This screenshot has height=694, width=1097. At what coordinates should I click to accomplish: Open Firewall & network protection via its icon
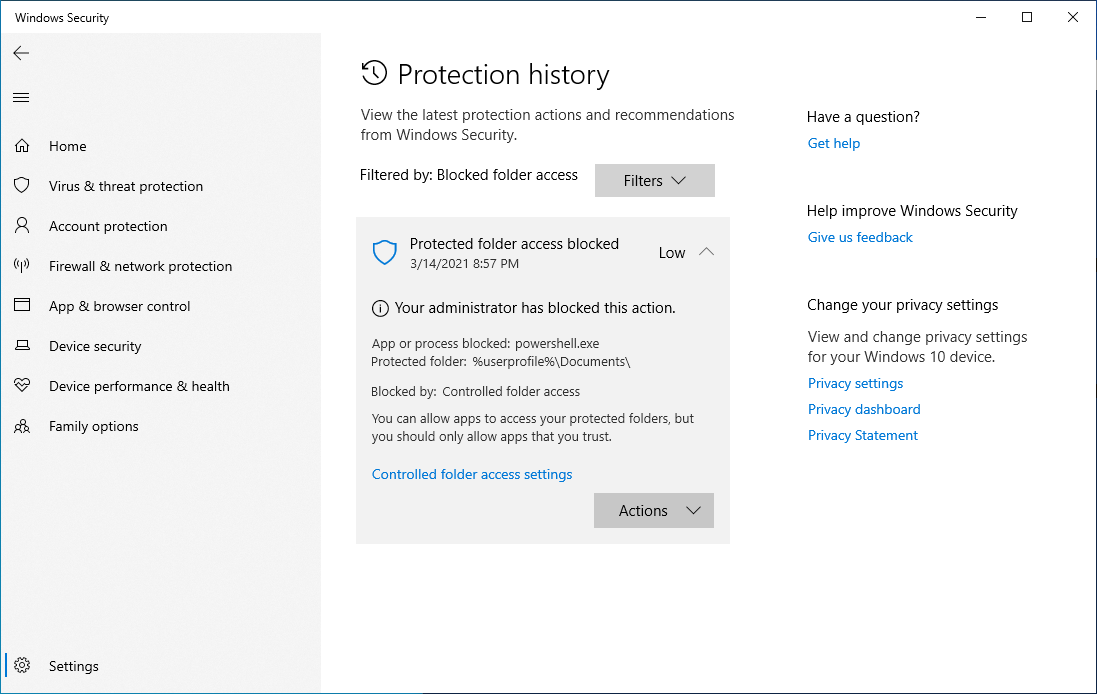[22, 266]
